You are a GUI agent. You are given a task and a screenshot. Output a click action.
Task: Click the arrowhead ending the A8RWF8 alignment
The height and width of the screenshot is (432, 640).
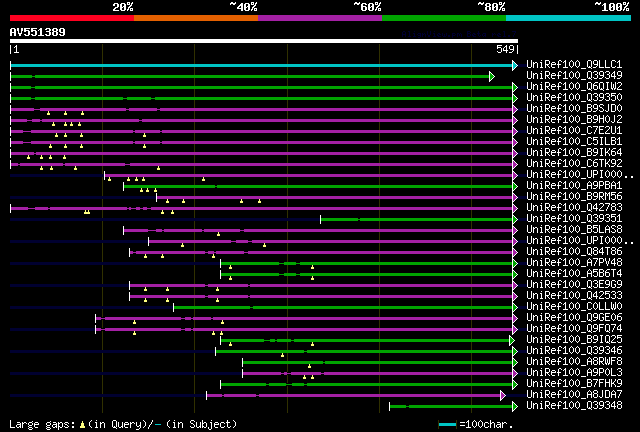[x=515, y=363]
